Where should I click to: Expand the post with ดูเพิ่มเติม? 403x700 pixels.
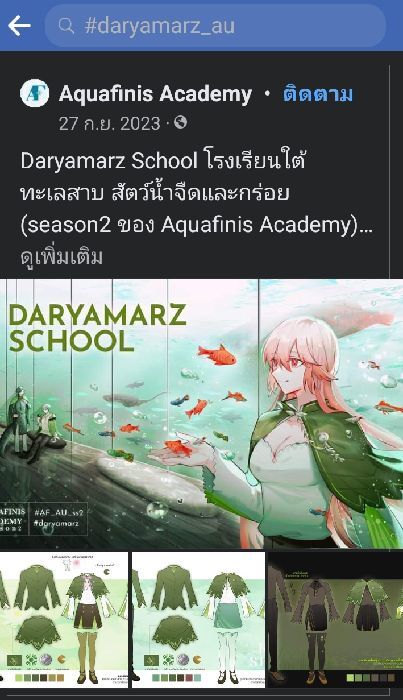62,257
